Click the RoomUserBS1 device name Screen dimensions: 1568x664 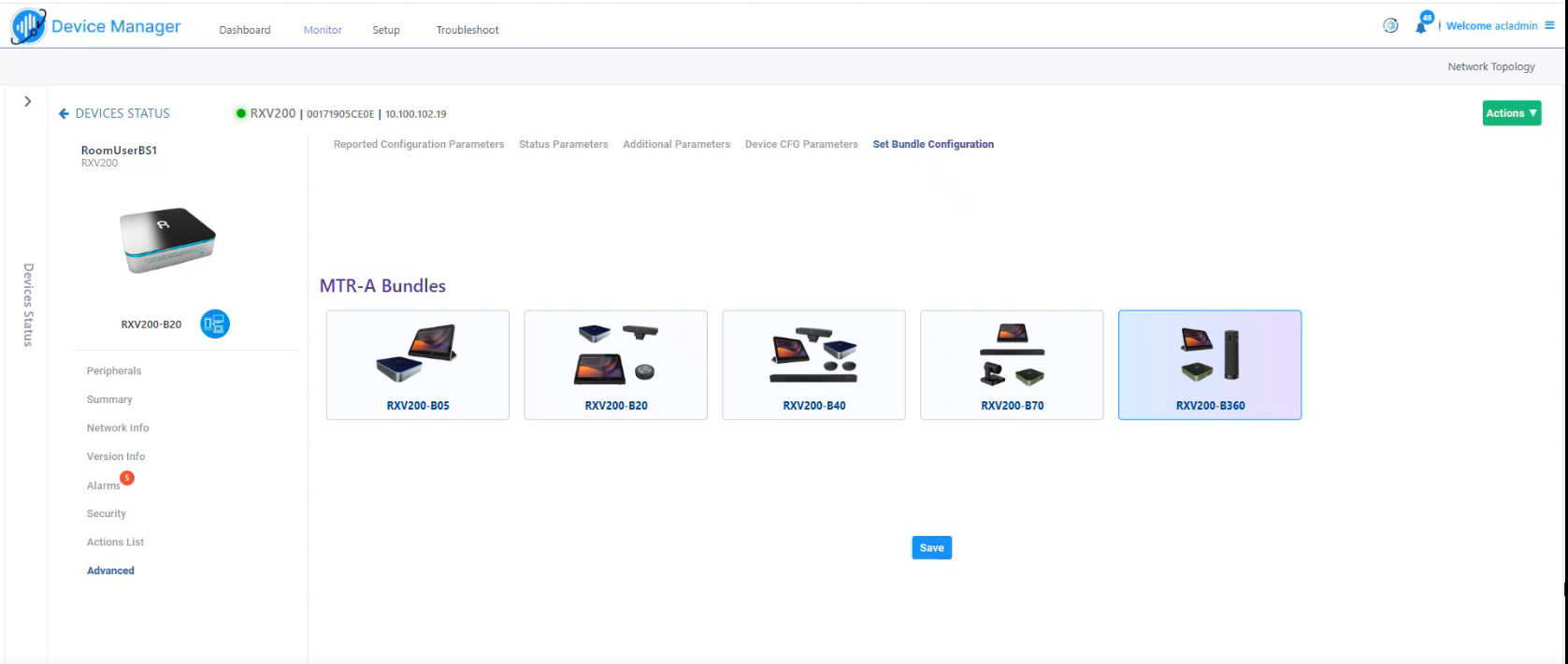coord(119,150)
